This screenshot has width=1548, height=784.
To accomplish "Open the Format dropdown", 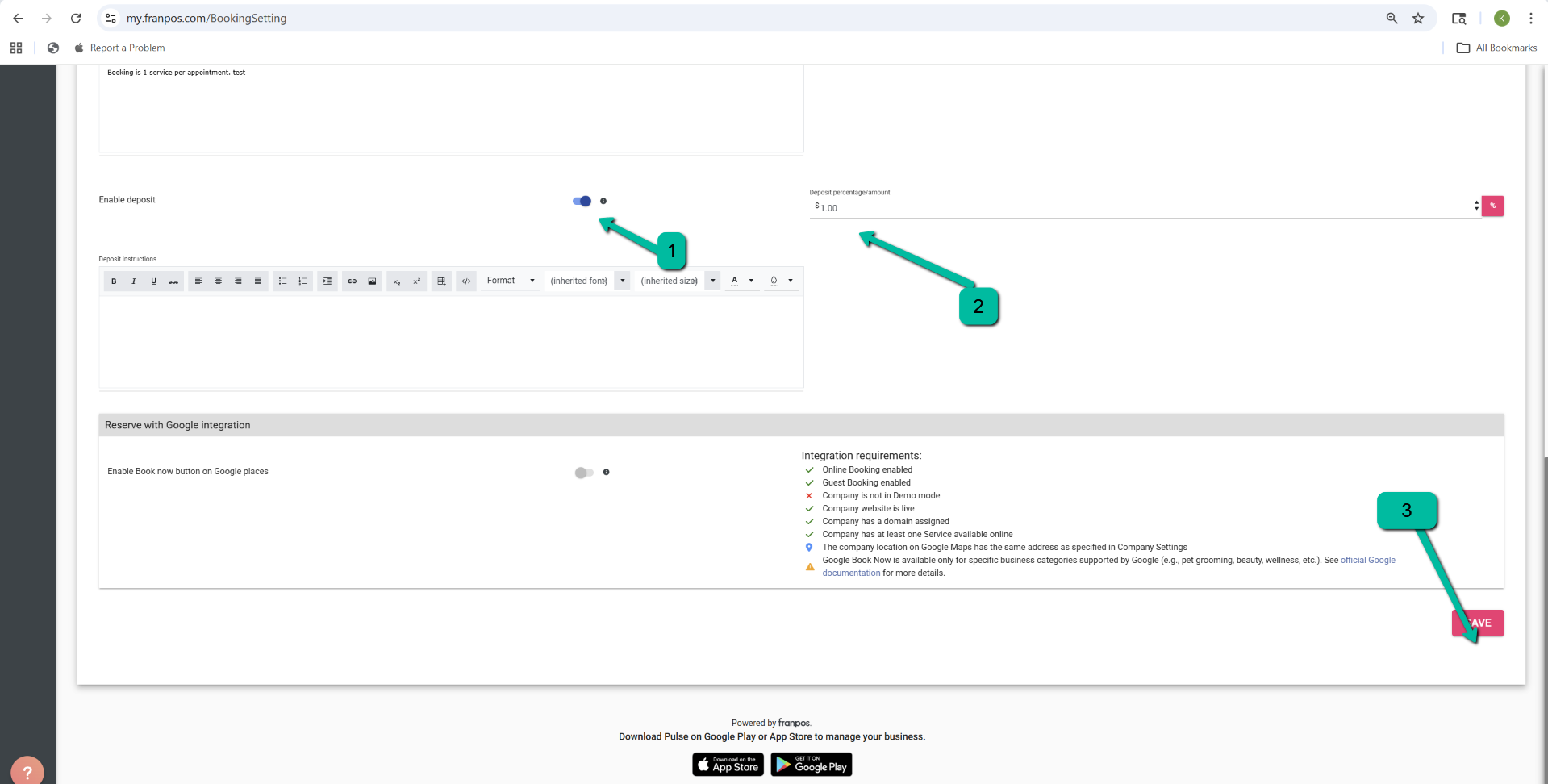I will (511, 281).
